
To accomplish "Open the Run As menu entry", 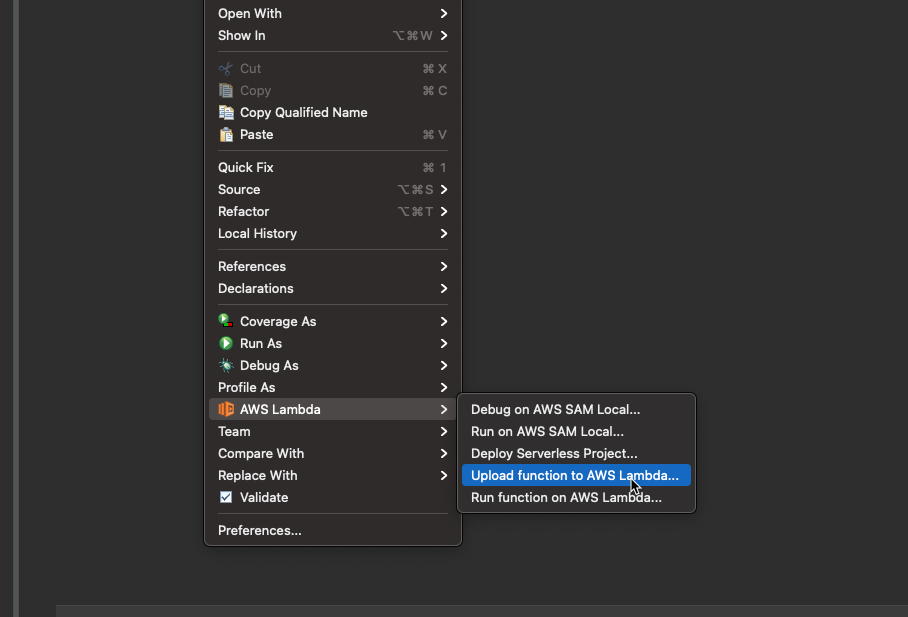I will (333, 344).
